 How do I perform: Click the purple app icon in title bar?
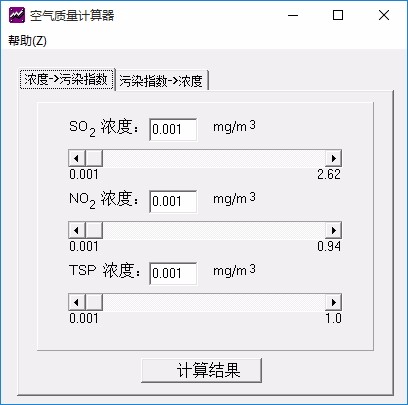tap(17, 15)
